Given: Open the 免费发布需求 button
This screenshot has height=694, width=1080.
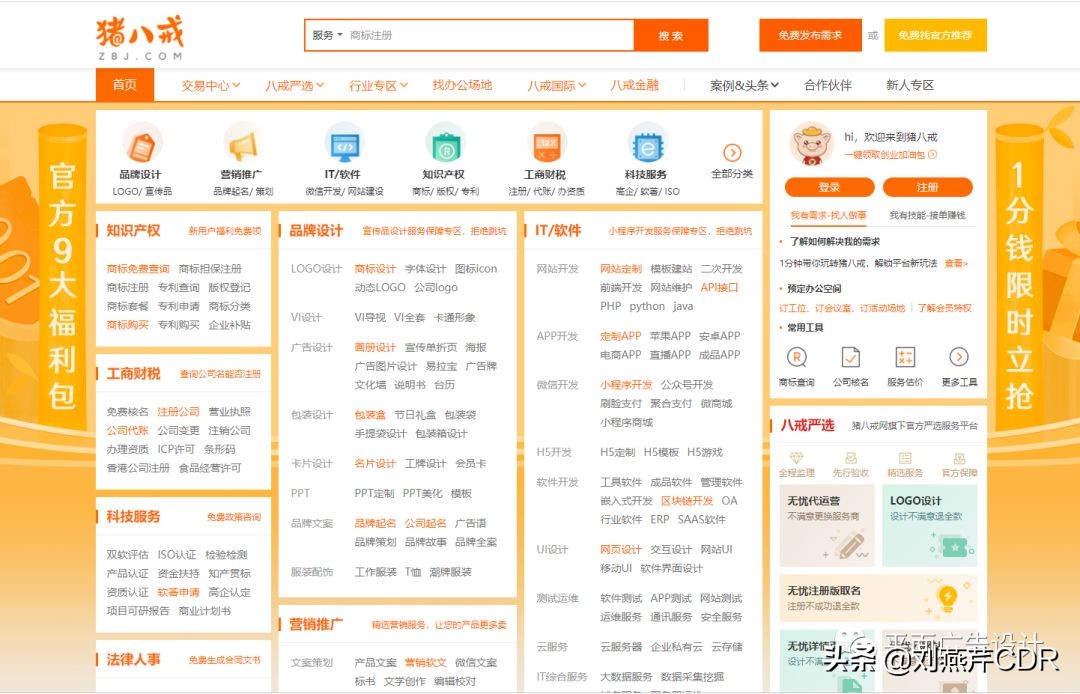Looking at the screenshot, I should (x=810, y=34).
